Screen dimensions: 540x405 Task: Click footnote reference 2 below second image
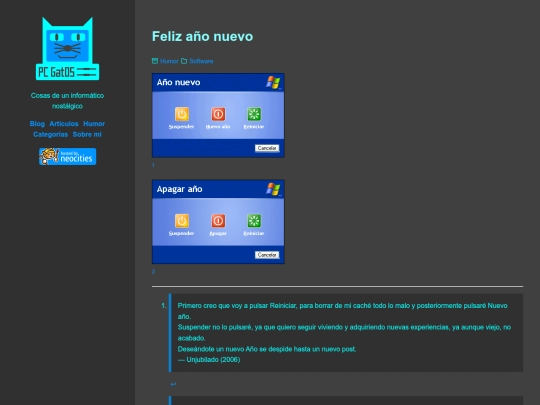tap(153, 271)
